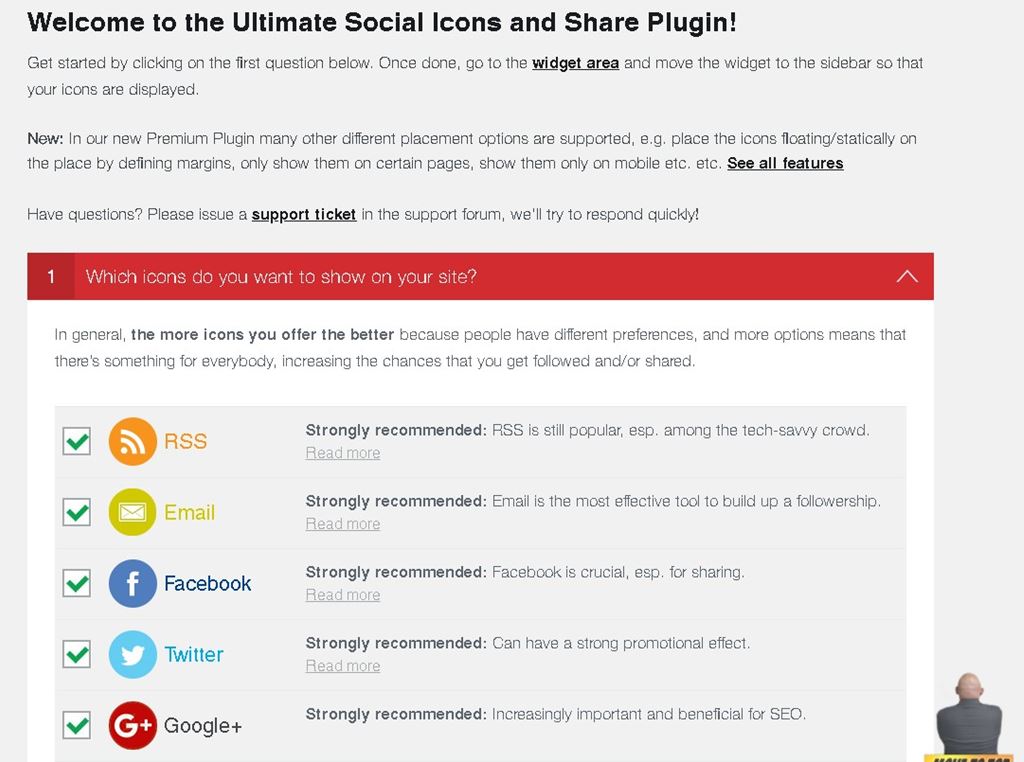
Task: Disable the Google+ checkbox
Action: pos(77,725)
